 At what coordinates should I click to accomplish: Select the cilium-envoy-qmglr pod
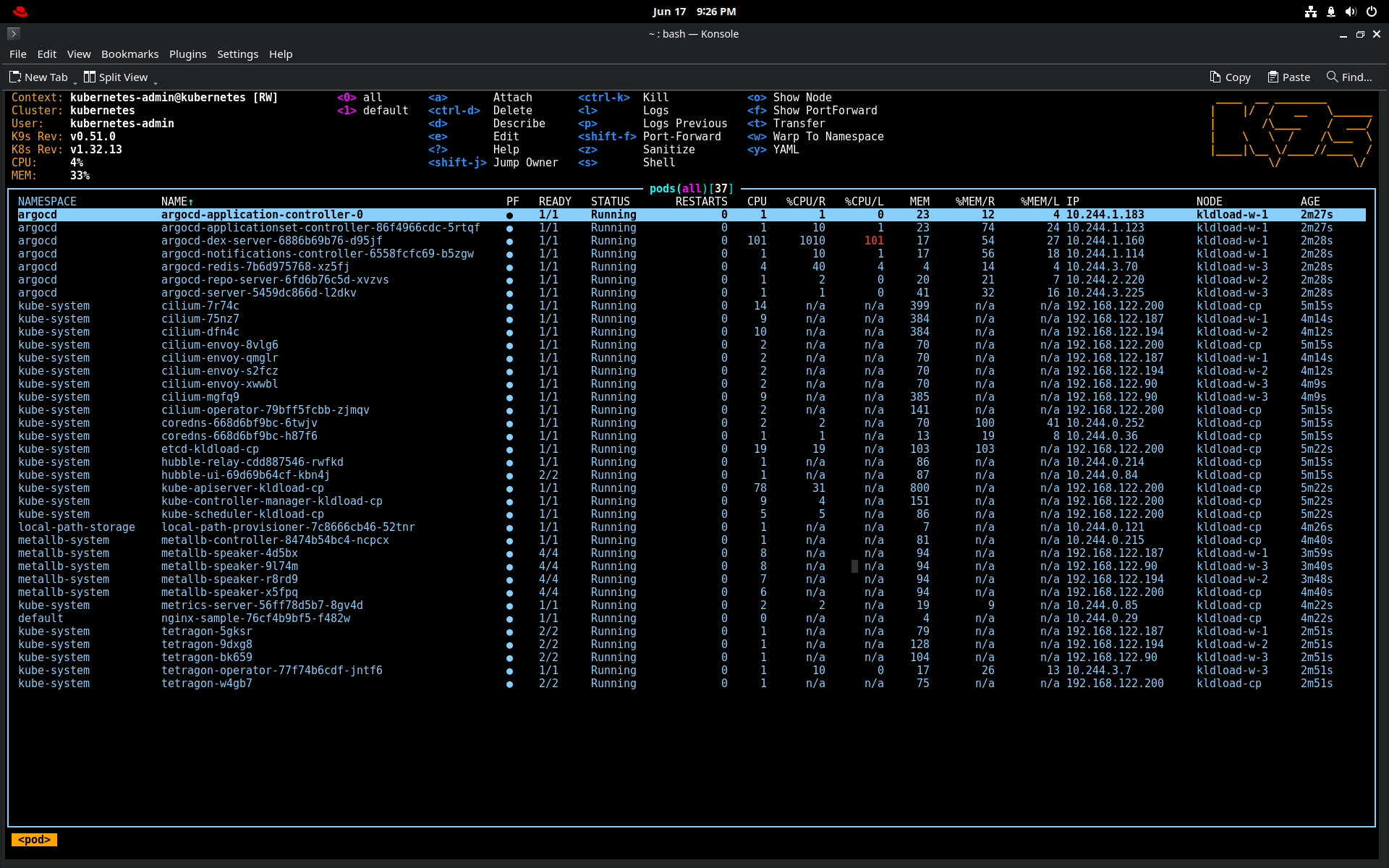tap(219, 358)
